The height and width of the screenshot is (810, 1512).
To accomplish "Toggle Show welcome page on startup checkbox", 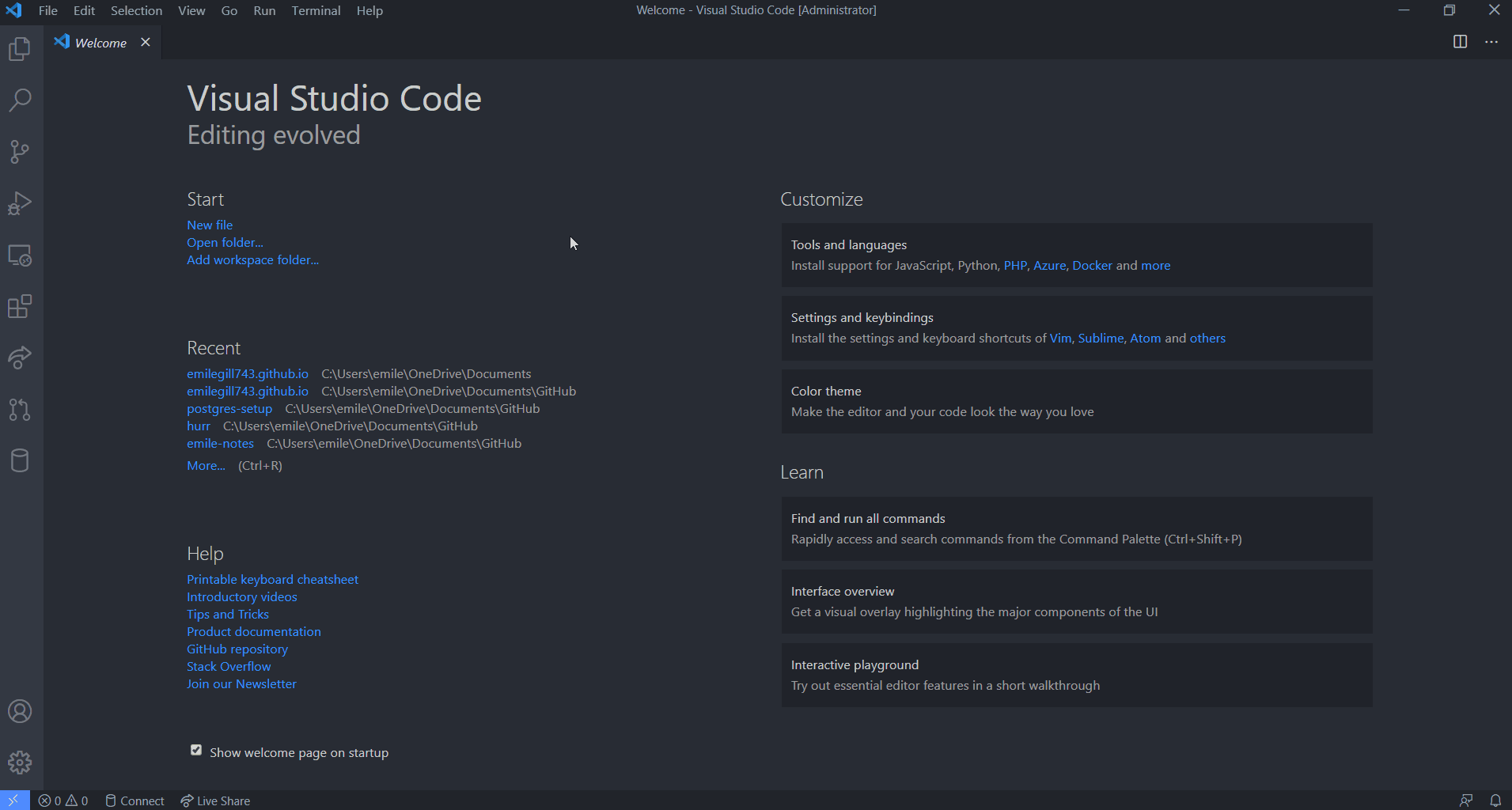I will point(196,750).
